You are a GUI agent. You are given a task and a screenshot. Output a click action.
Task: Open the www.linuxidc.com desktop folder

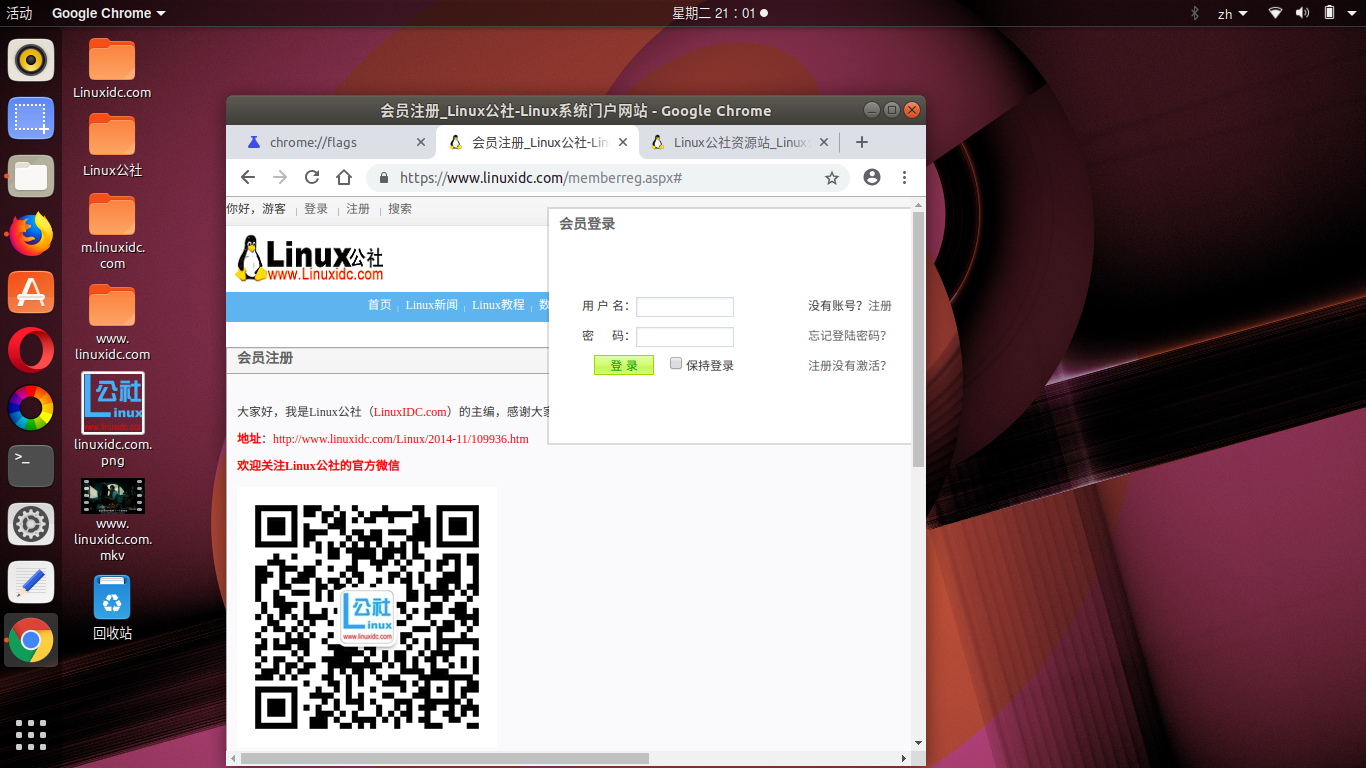112,322
